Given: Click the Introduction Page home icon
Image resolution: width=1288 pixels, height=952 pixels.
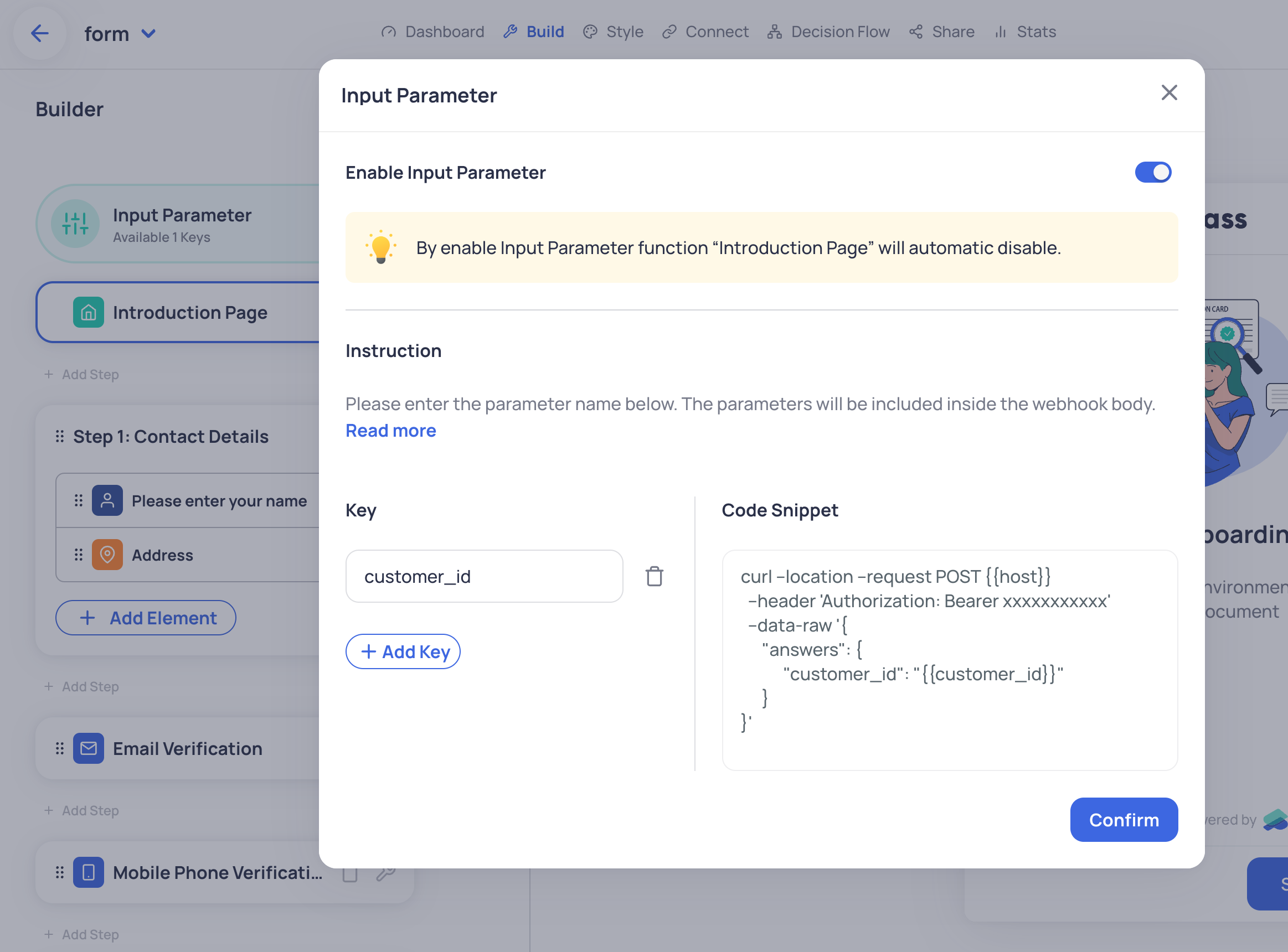Looking at the screenshot, I should [x=87, y=312].
